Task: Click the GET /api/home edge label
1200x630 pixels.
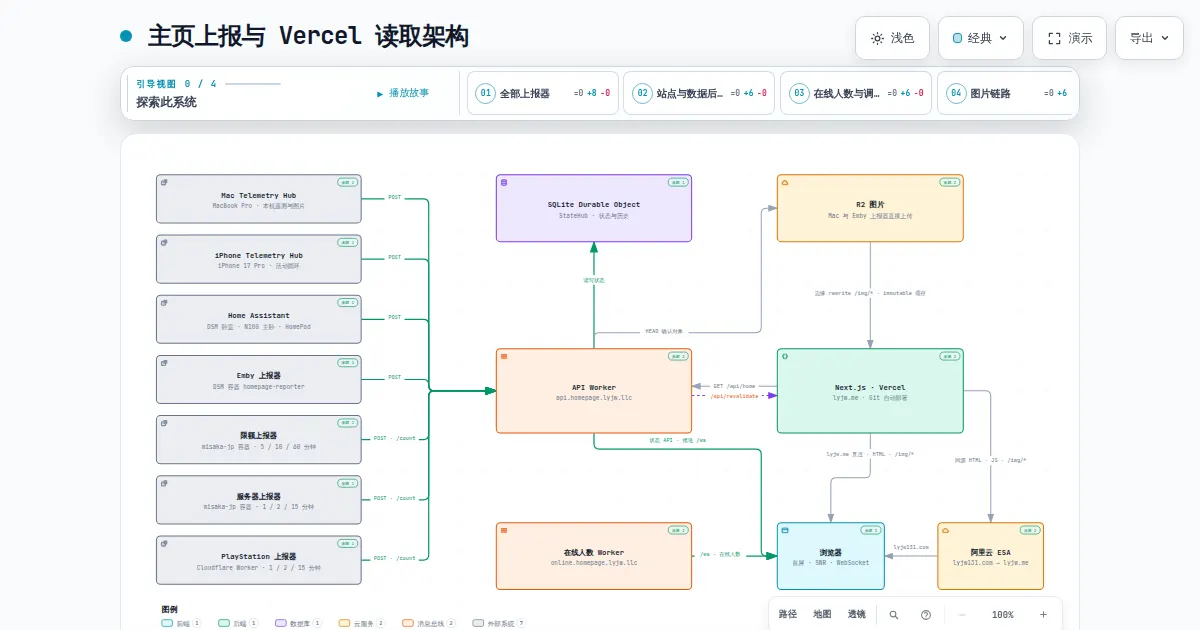Action: click(x=734, y=385)
